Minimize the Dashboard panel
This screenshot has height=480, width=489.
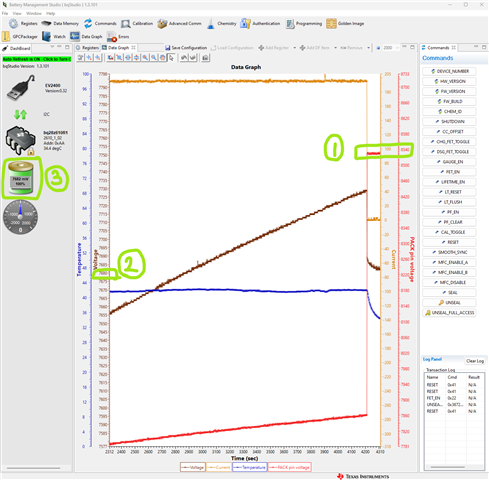click(59, 47)
